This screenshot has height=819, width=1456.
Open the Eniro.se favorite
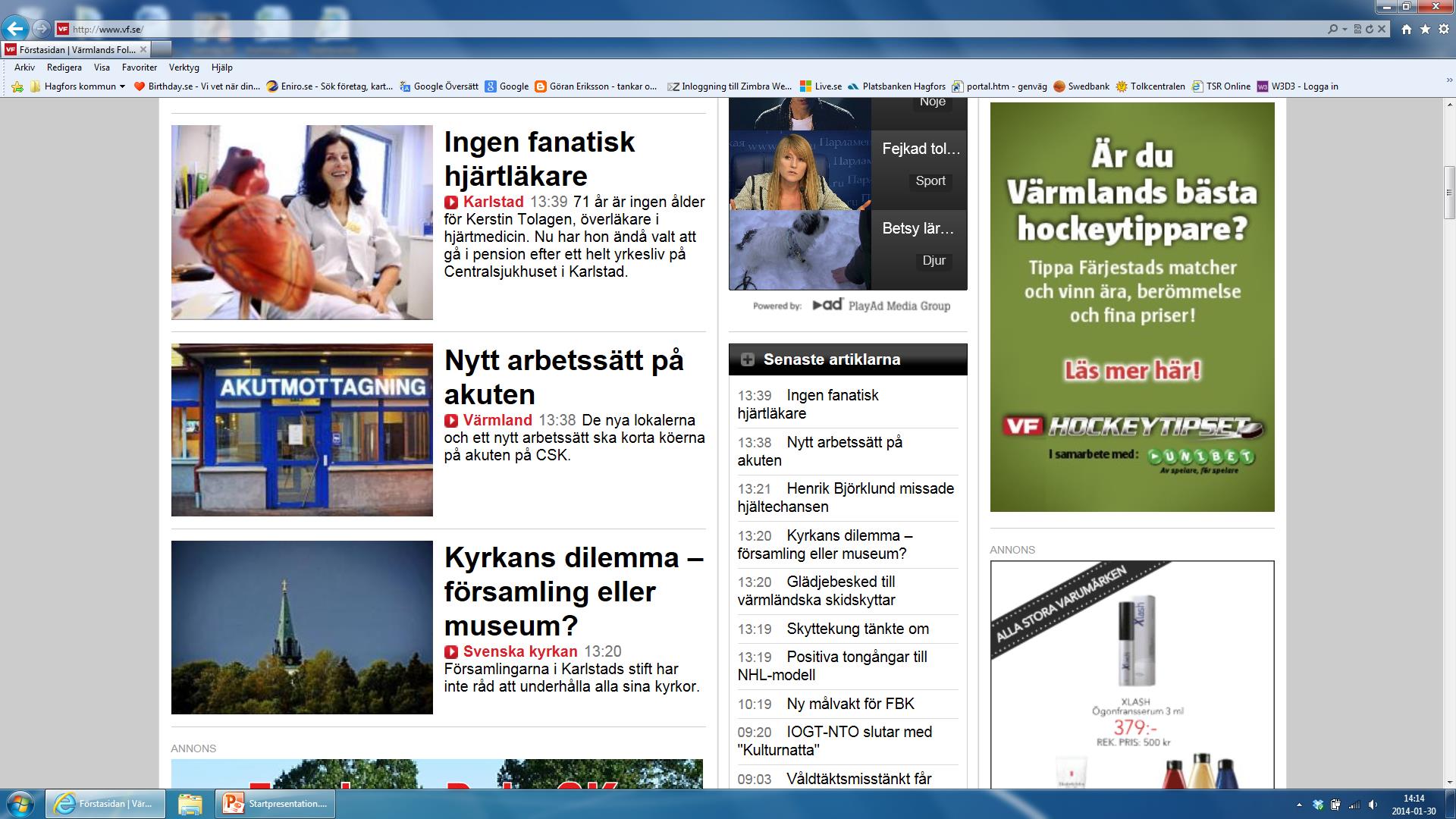330,86
